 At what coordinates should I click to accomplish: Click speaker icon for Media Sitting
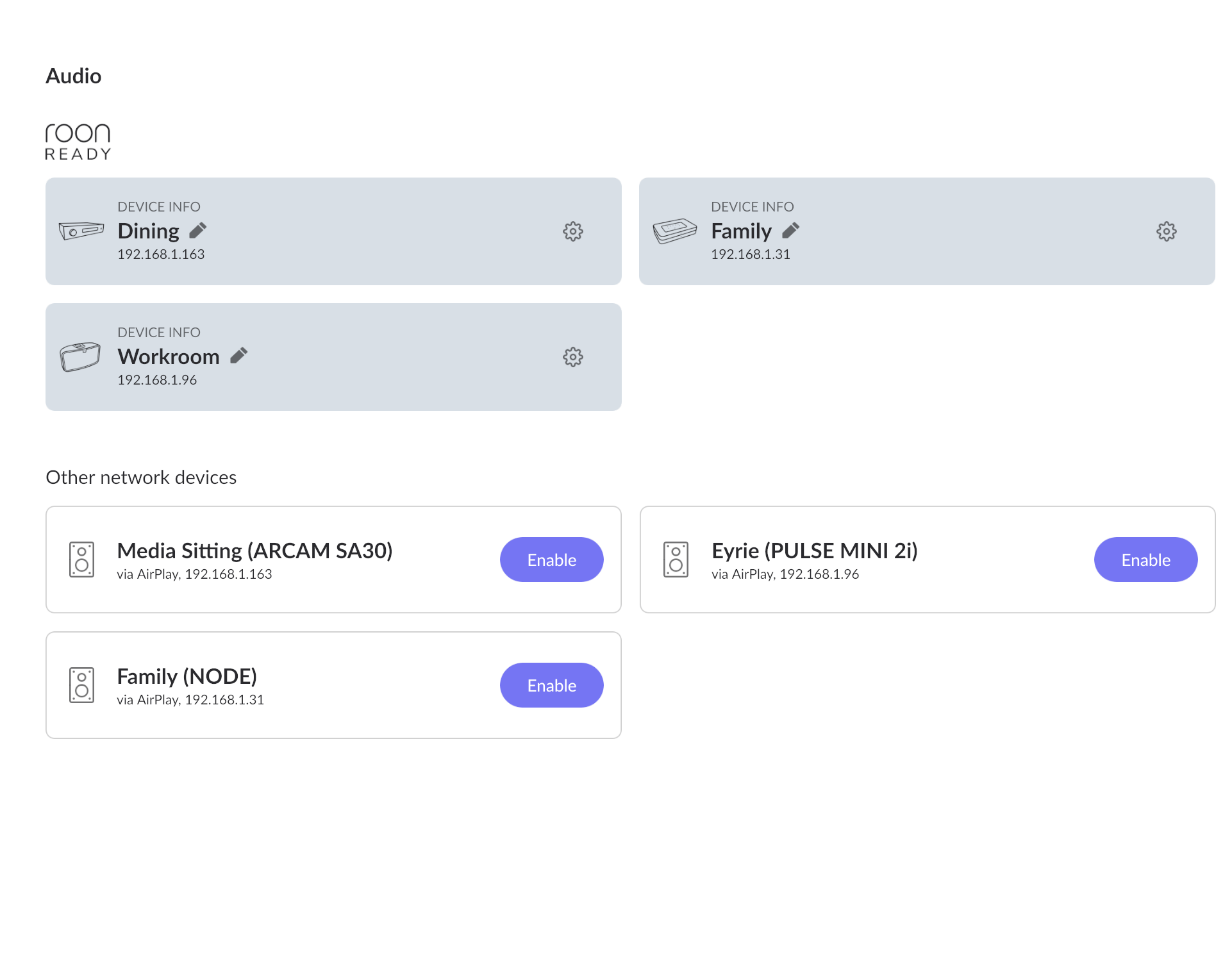coord(81,560)
